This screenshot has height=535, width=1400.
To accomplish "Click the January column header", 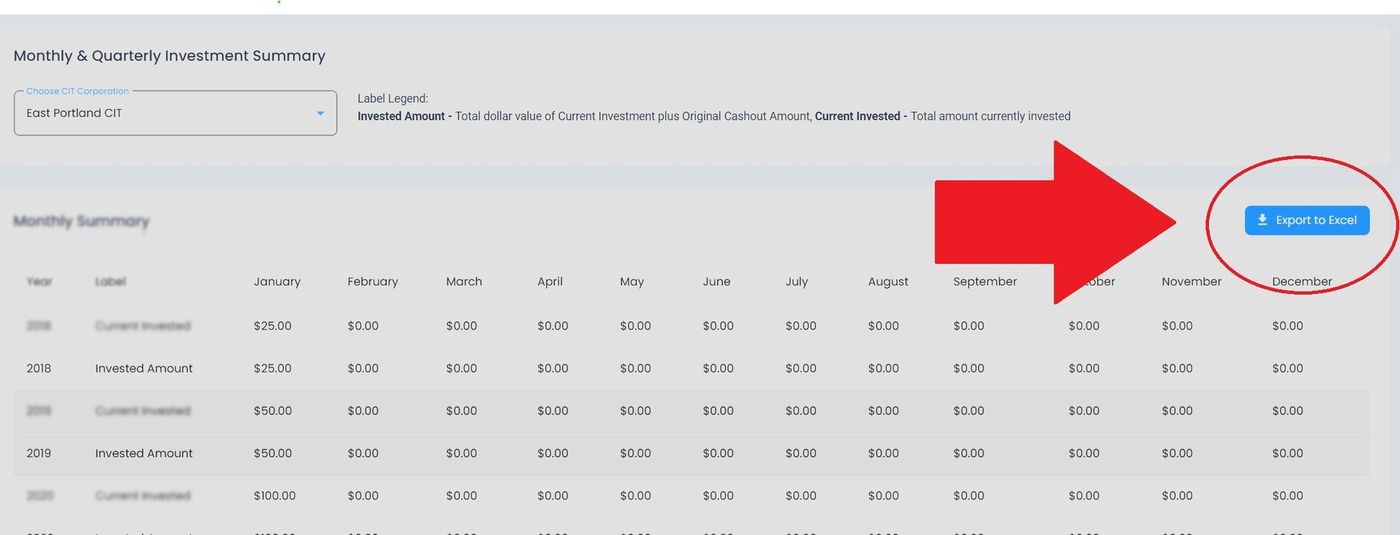I will tap(277, 282).
